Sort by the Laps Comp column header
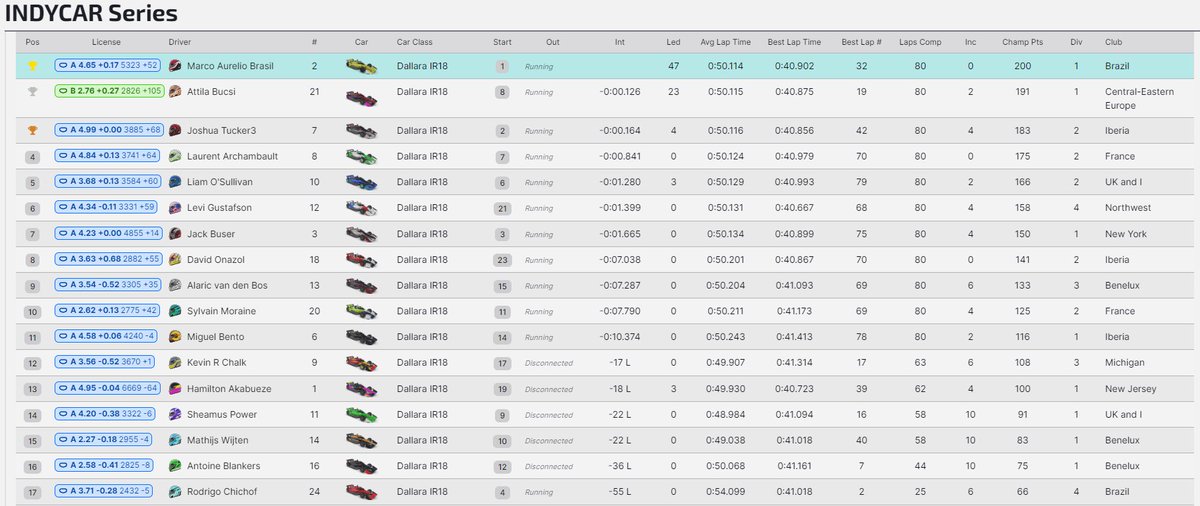The height and width of the screenshot is (506, 1200). [920, 43]
